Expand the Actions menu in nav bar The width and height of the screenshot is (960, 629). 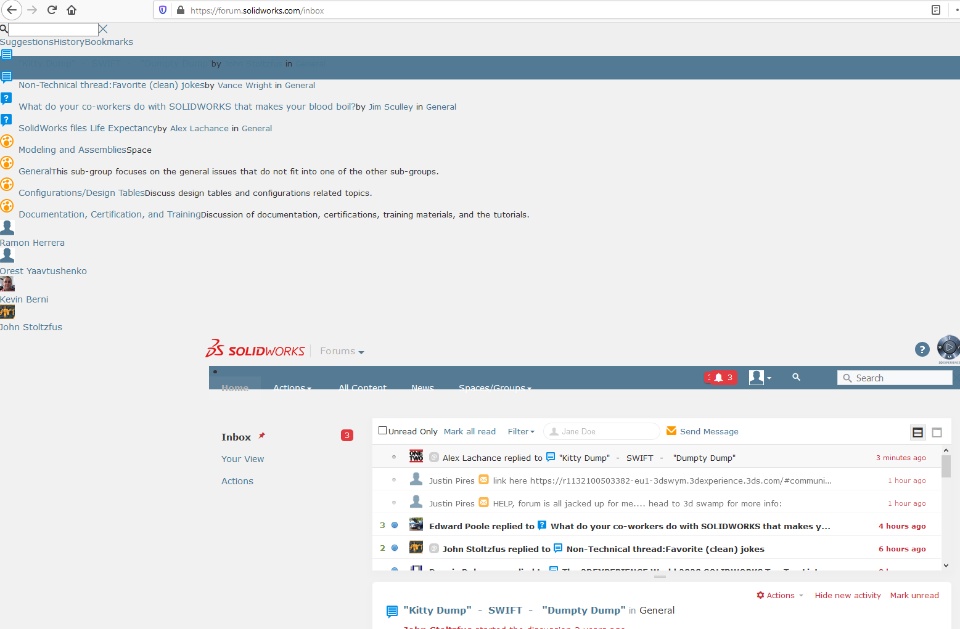(292, 387)
